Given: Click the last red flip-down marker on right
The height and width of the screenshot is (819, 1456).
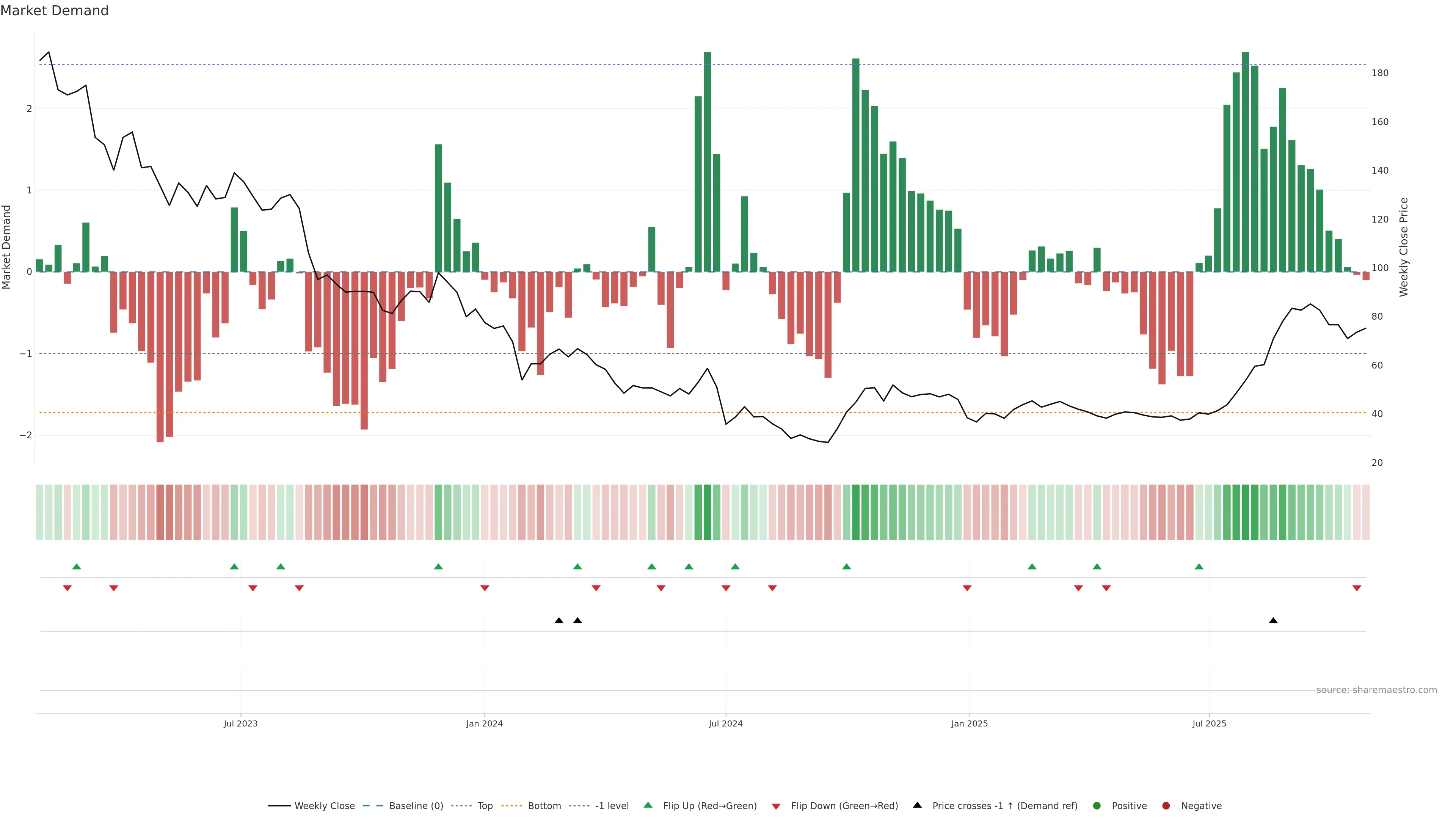Looking at the screenshot, I should (x=1357, y=588).
